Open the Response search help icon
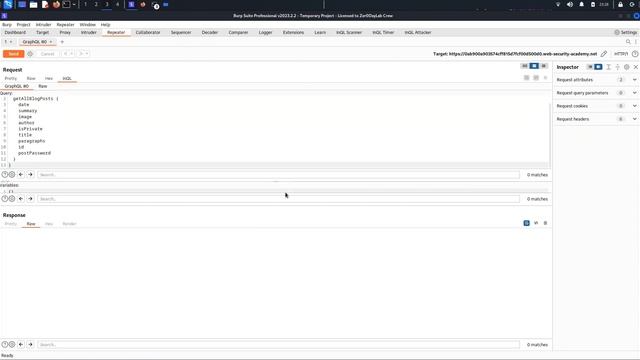Screen dimensions: 640x360 coord(5,344)
